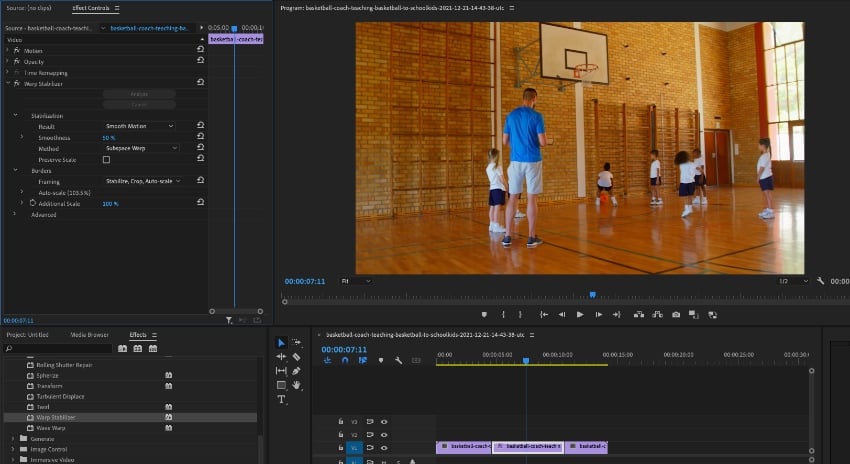The image size is (850, 464).
Task: Select the Track Select Forward tool
Action: [296, 343]
